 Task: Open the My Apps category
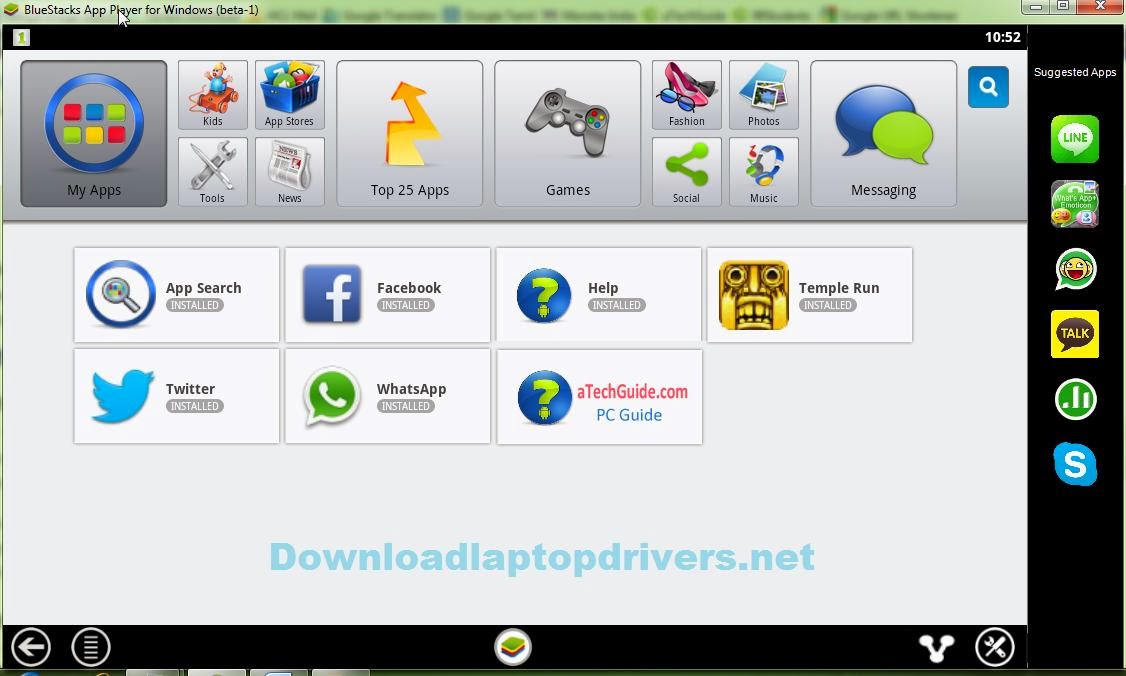point(93,134)
